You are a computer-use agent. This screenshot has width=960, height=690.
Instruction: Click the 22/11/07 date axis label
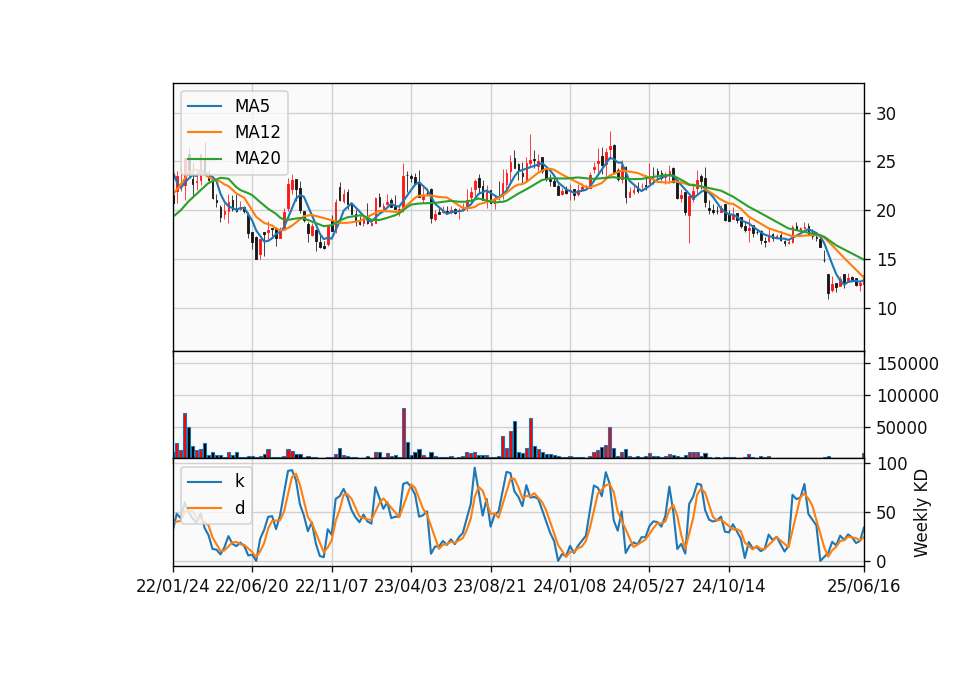332,586
